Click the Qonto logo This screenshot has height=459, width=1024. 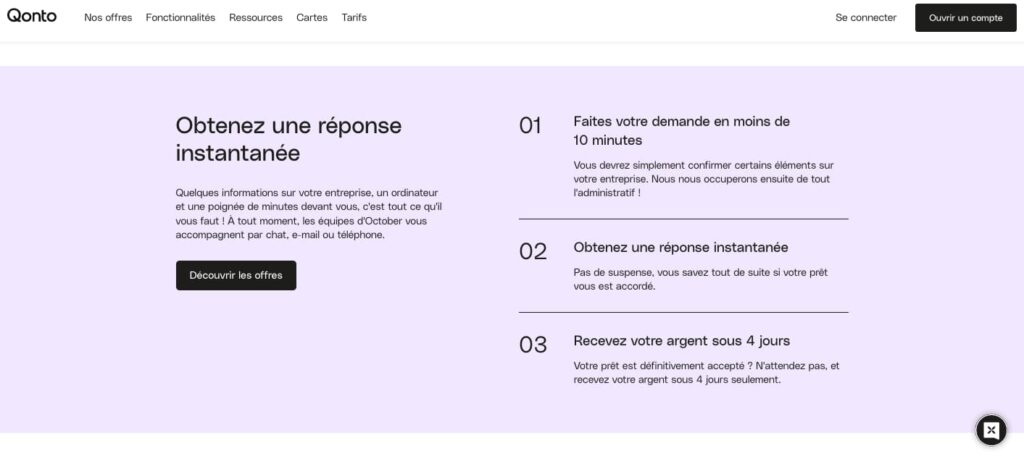pyautogui.click(x=31, y=16)
